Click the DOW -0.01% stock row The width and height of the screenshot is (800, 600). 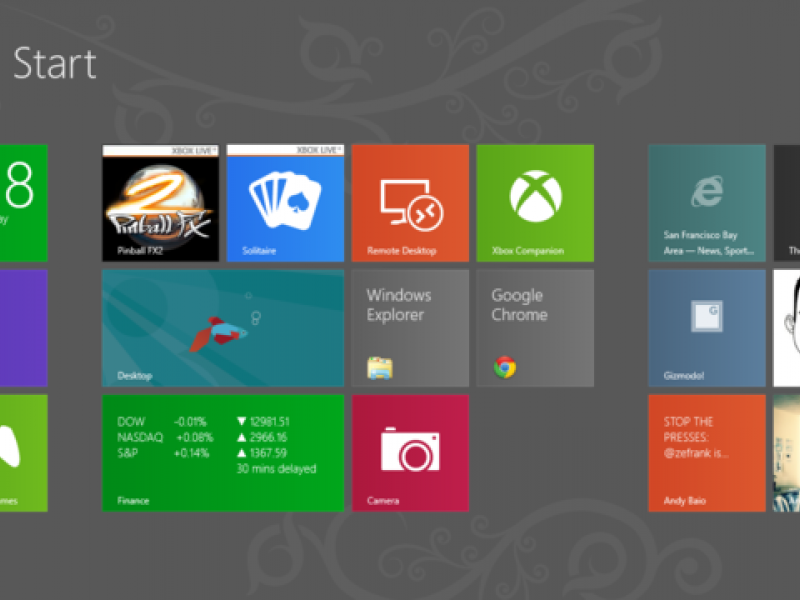pyautogui.click(x=203, y=421)
